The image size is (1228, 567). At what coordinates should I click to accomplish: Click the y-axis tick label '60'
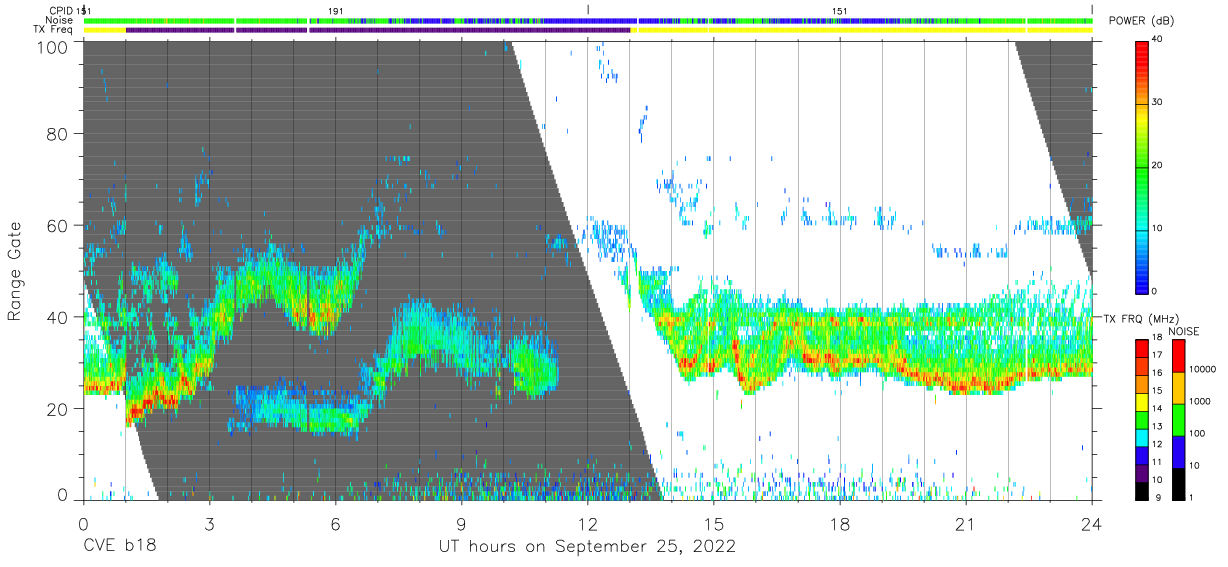(60, 225)
